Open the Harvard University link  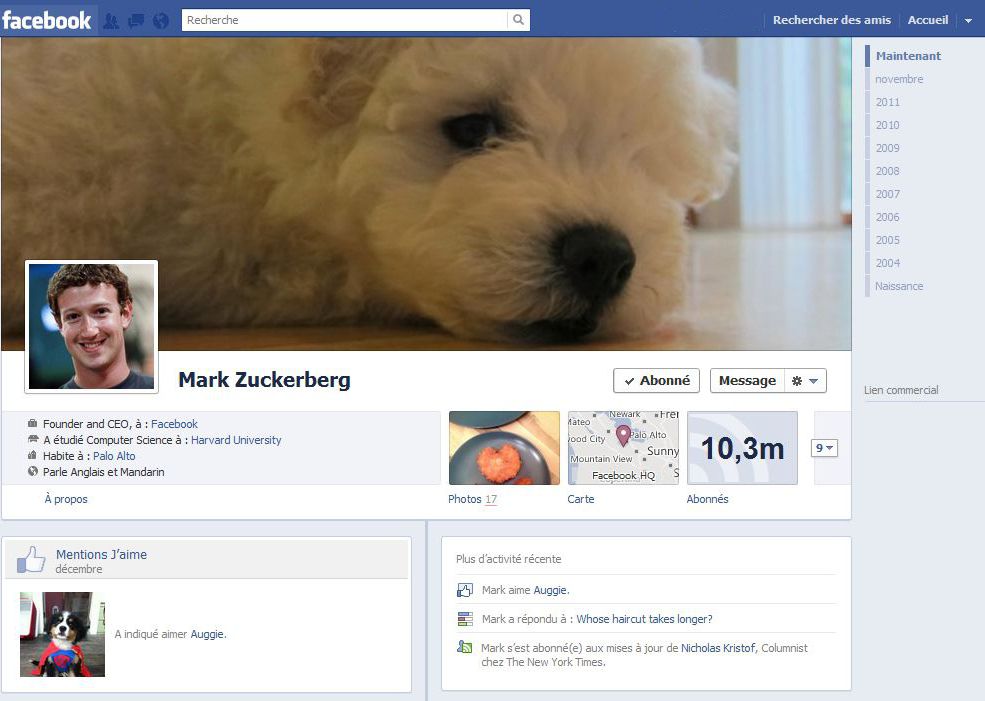coord(236,440)
